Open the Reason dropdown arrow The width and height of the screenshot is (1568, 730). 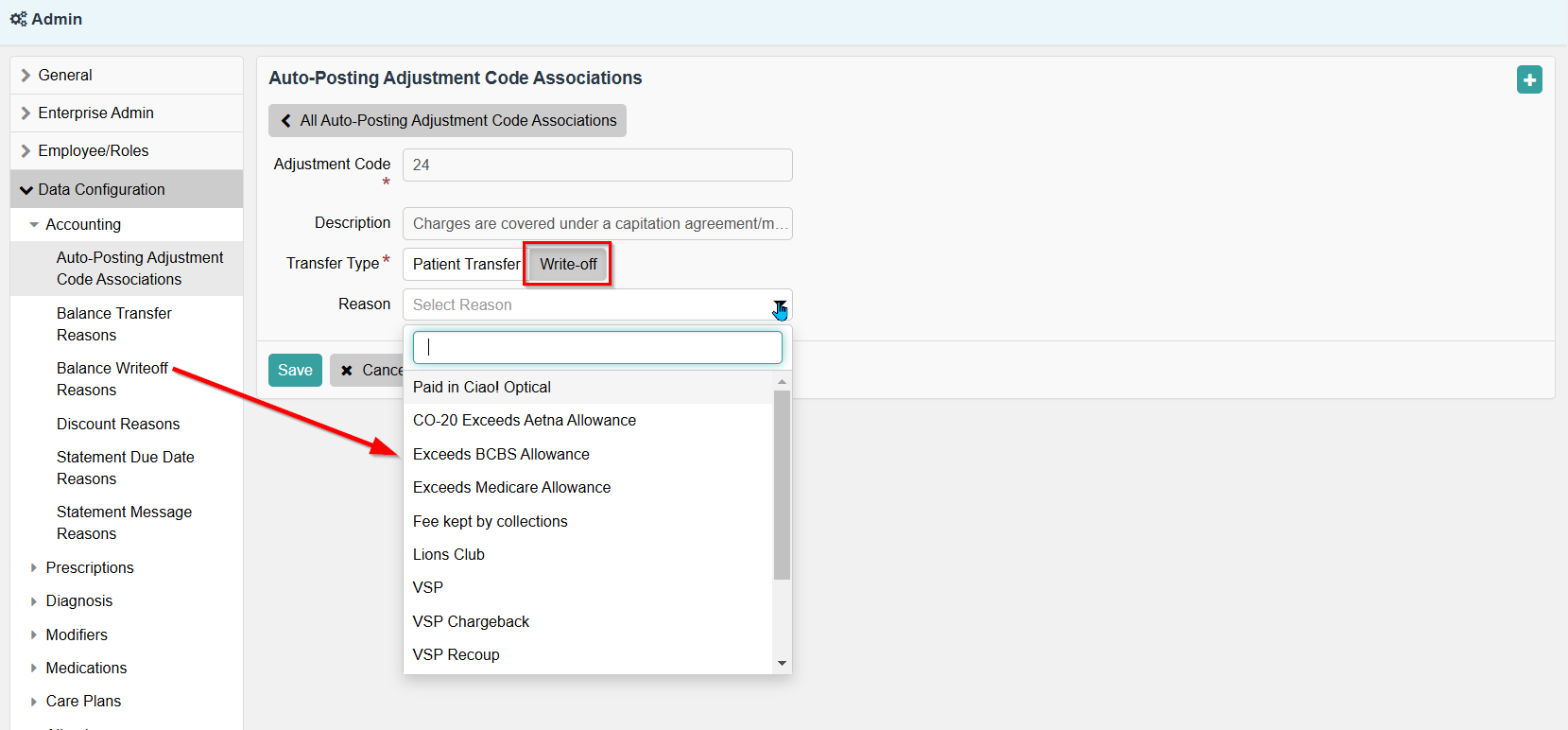779,305
